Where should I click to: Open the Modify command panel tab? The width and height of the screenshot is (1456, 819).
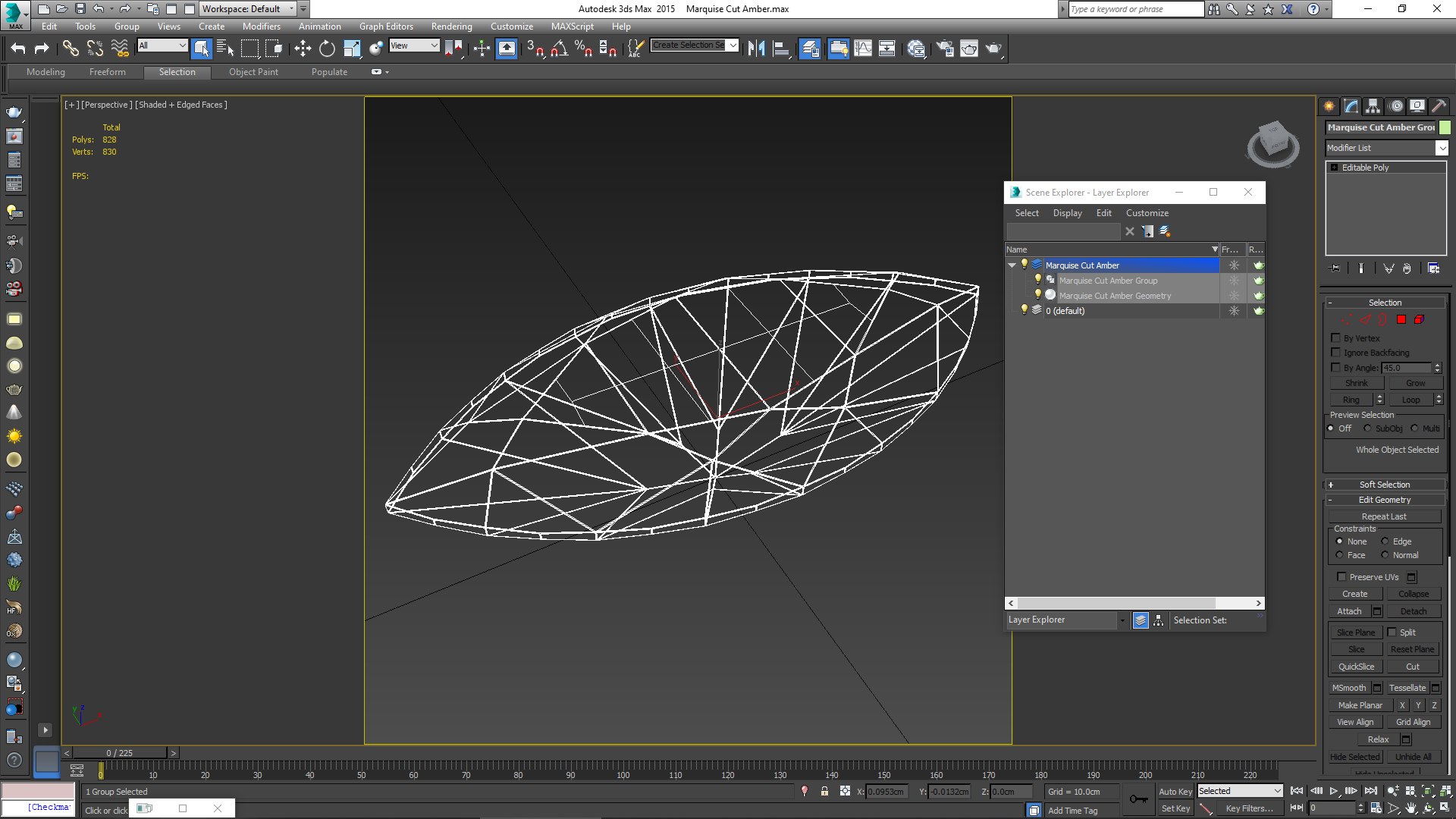click(1351, 106)
